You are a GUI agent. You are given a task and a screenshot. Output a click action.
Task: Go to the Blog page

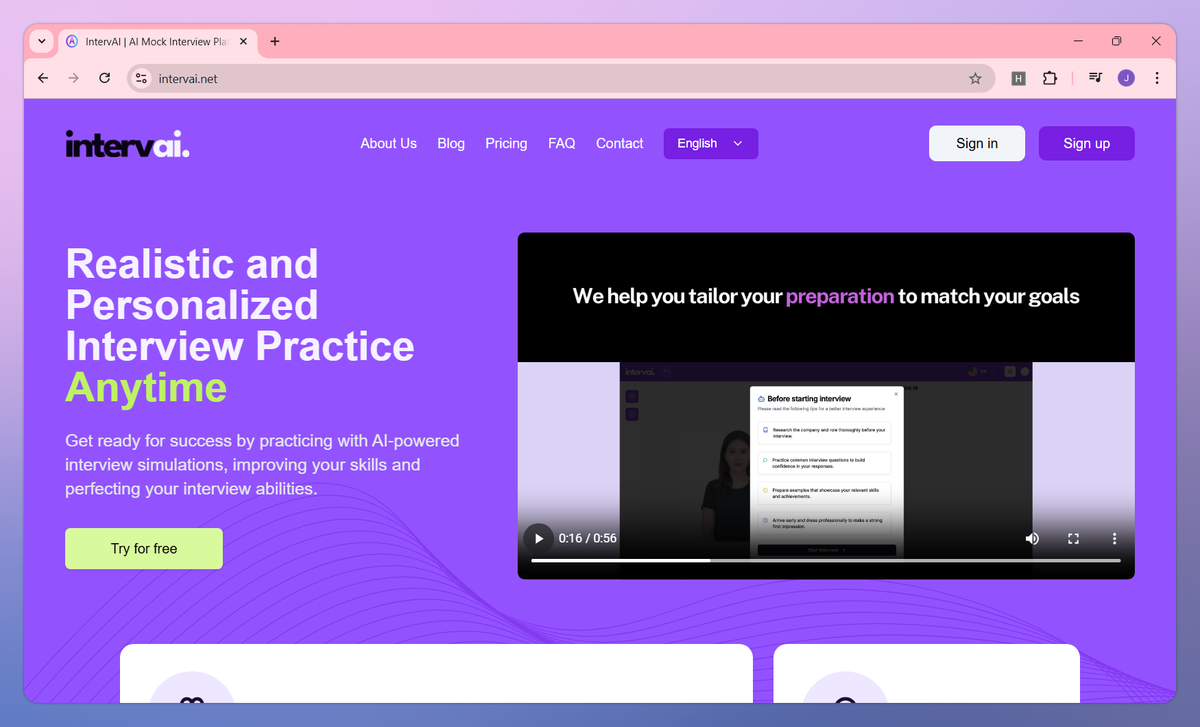[451, 144]
